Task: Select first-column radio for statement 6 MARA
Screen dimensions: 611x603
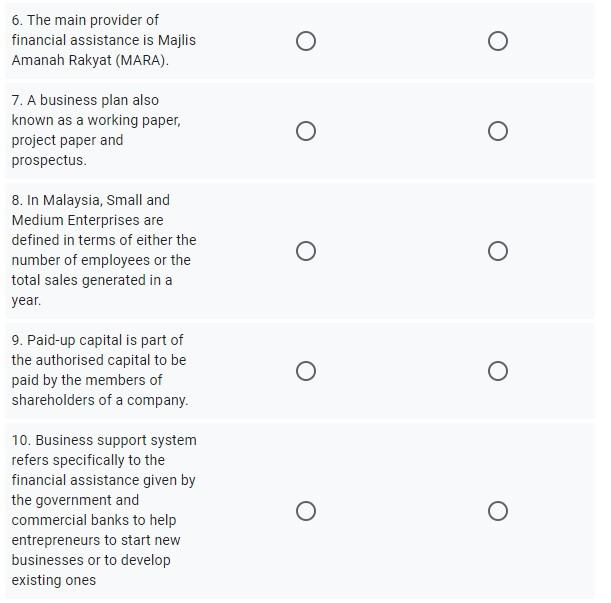Action: (306, 41)
